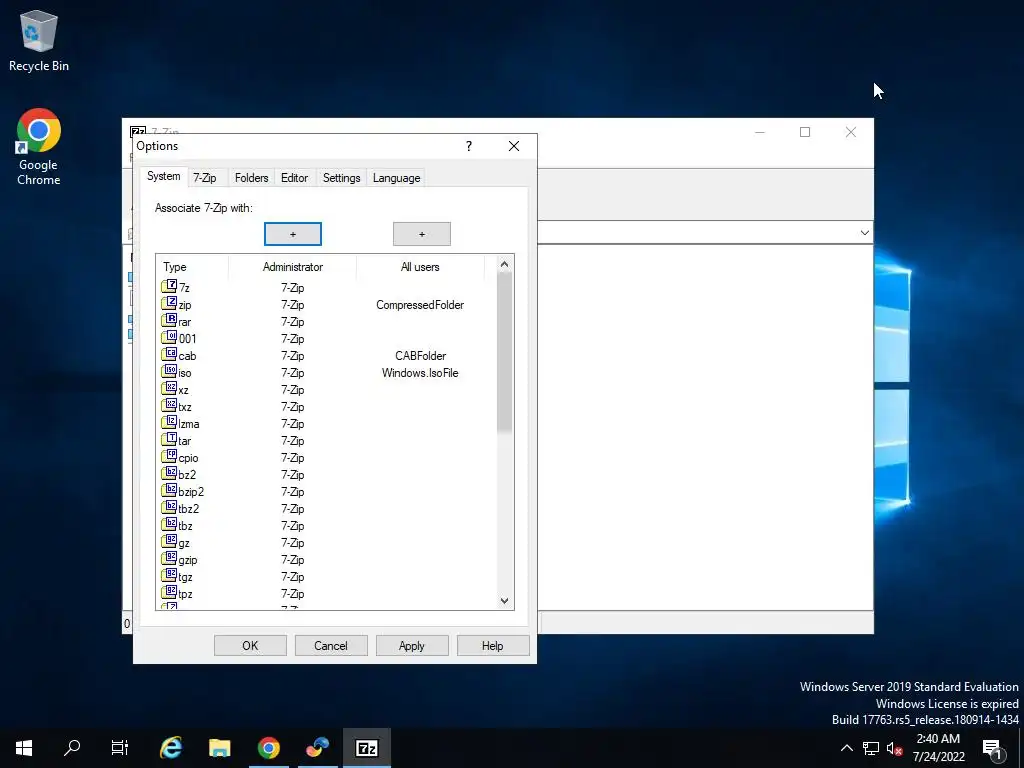Screen dimensions: 1024x768
Task: Switch to the Editor tab
Action: pyautogui.click(x=295, y=178)
